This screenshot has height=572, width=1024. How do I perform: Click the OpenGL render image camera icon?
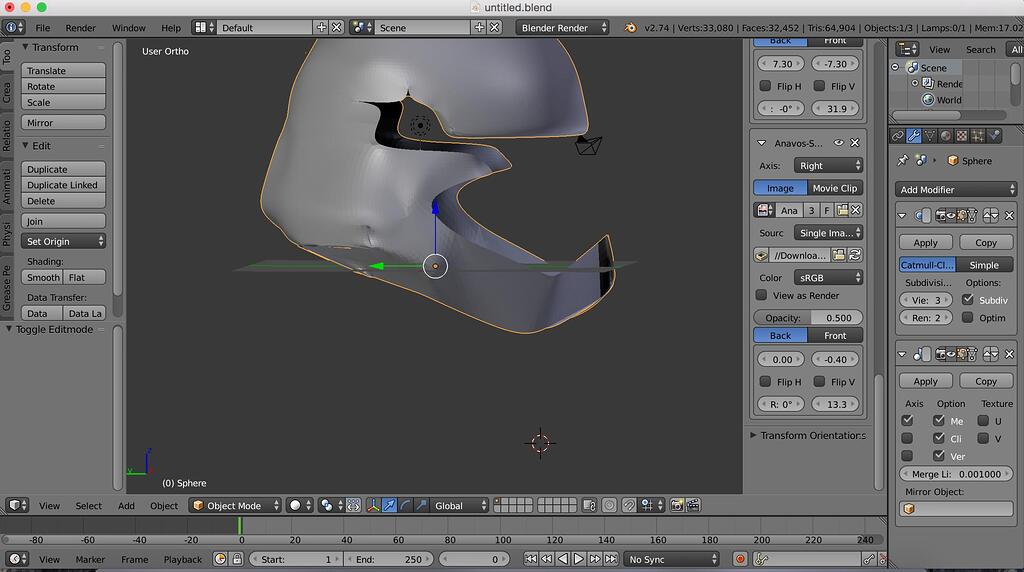(677, 505)
